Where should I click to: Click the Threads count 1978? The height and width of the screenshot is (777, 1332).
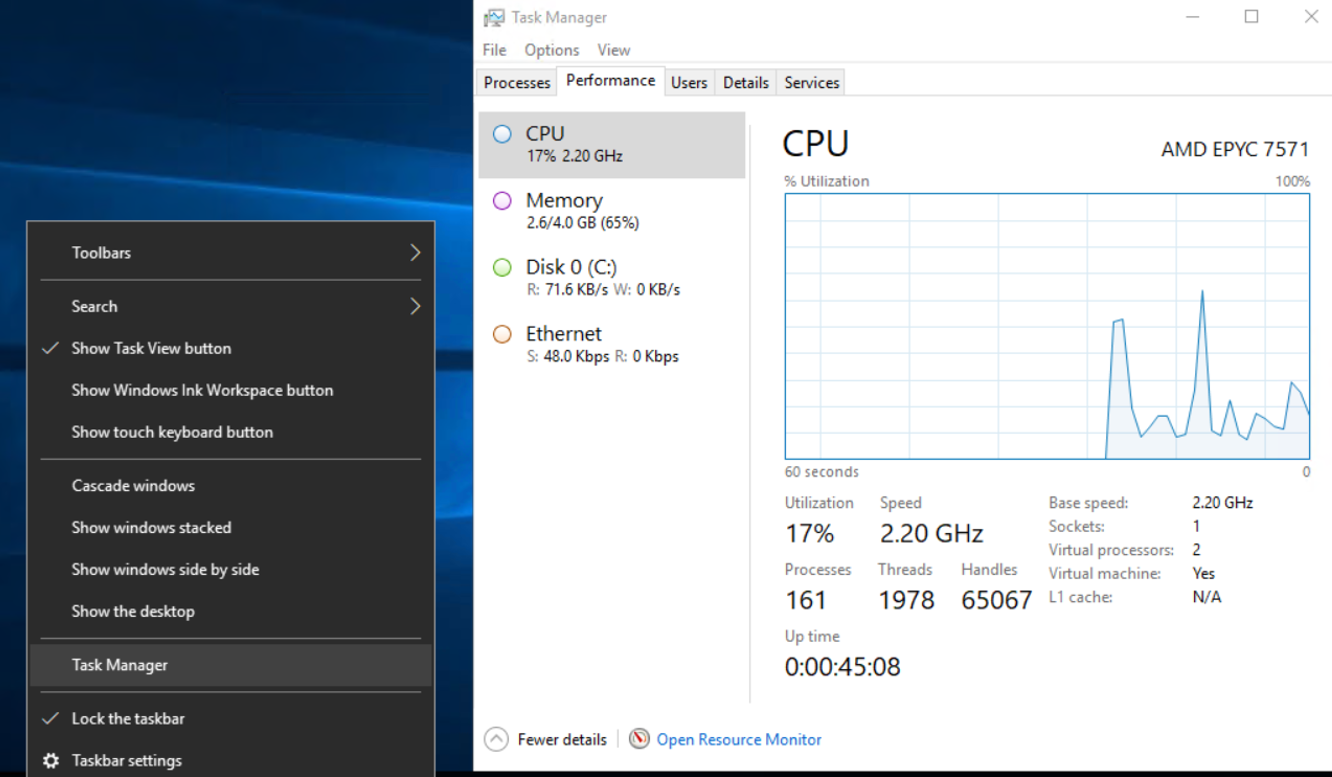(x=906, y=600)
